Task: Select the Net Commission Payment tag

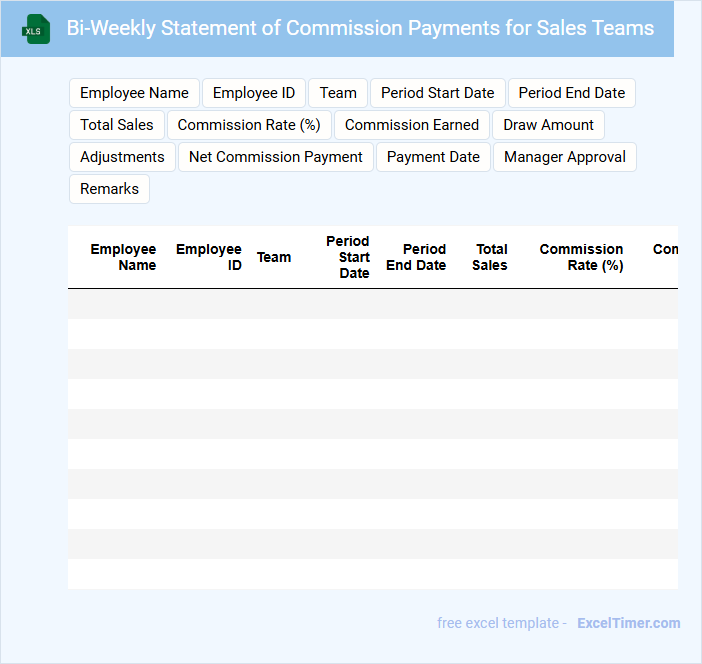Action: [275, 157]
